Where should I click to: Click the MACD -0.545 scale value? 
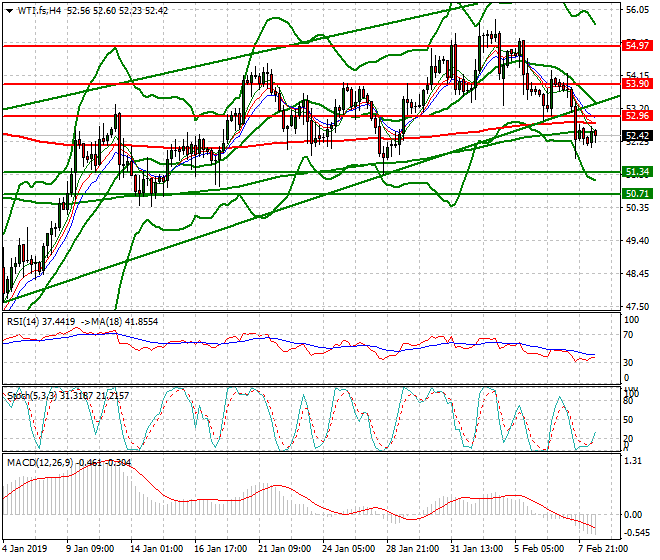click(x=636, y=533)
